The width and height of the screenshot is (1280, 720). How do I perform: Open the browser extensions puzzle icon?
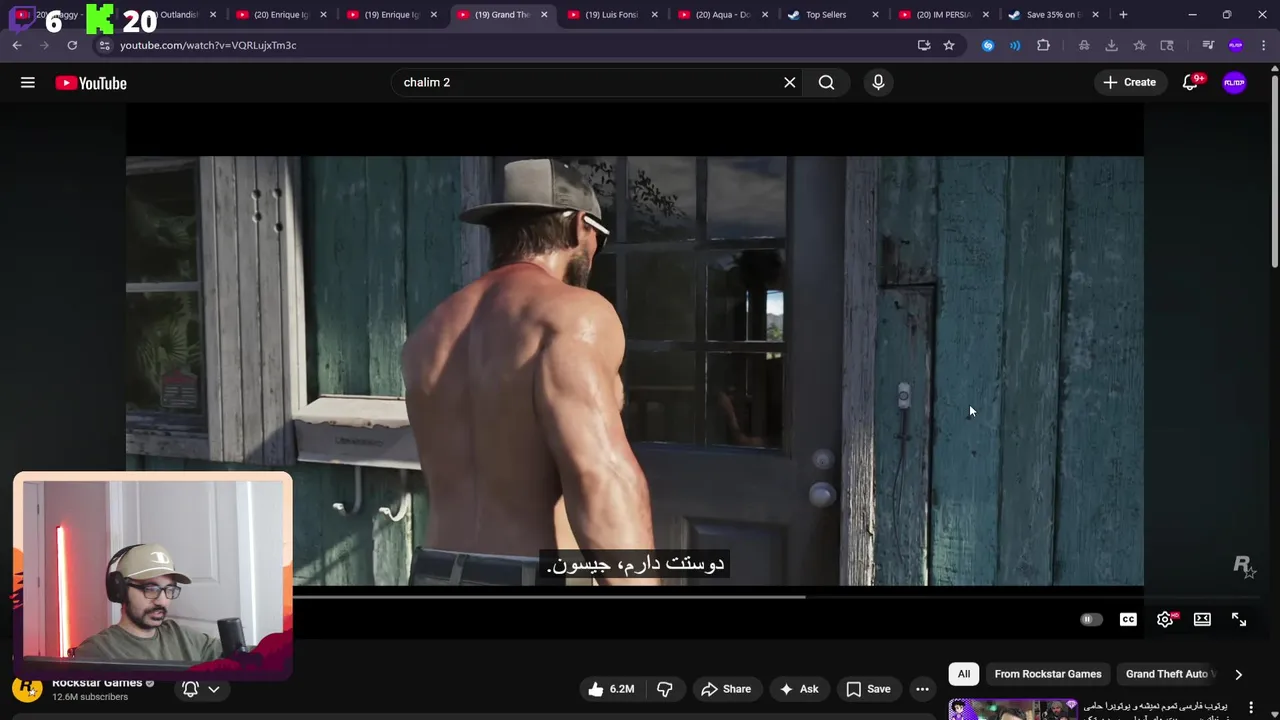coord(1043,45)
